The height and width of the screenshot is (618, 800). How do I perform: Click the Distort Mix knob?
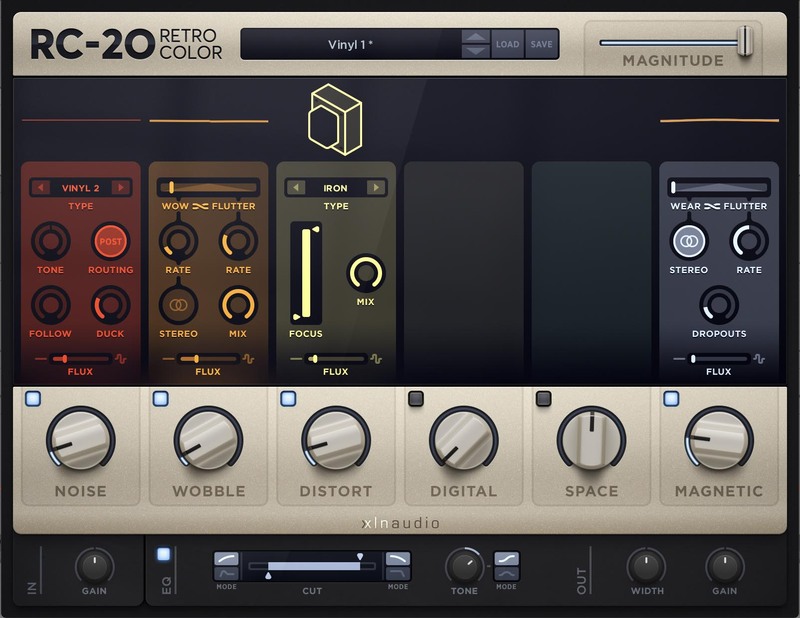pyautogui.click(x=366, y=273)
